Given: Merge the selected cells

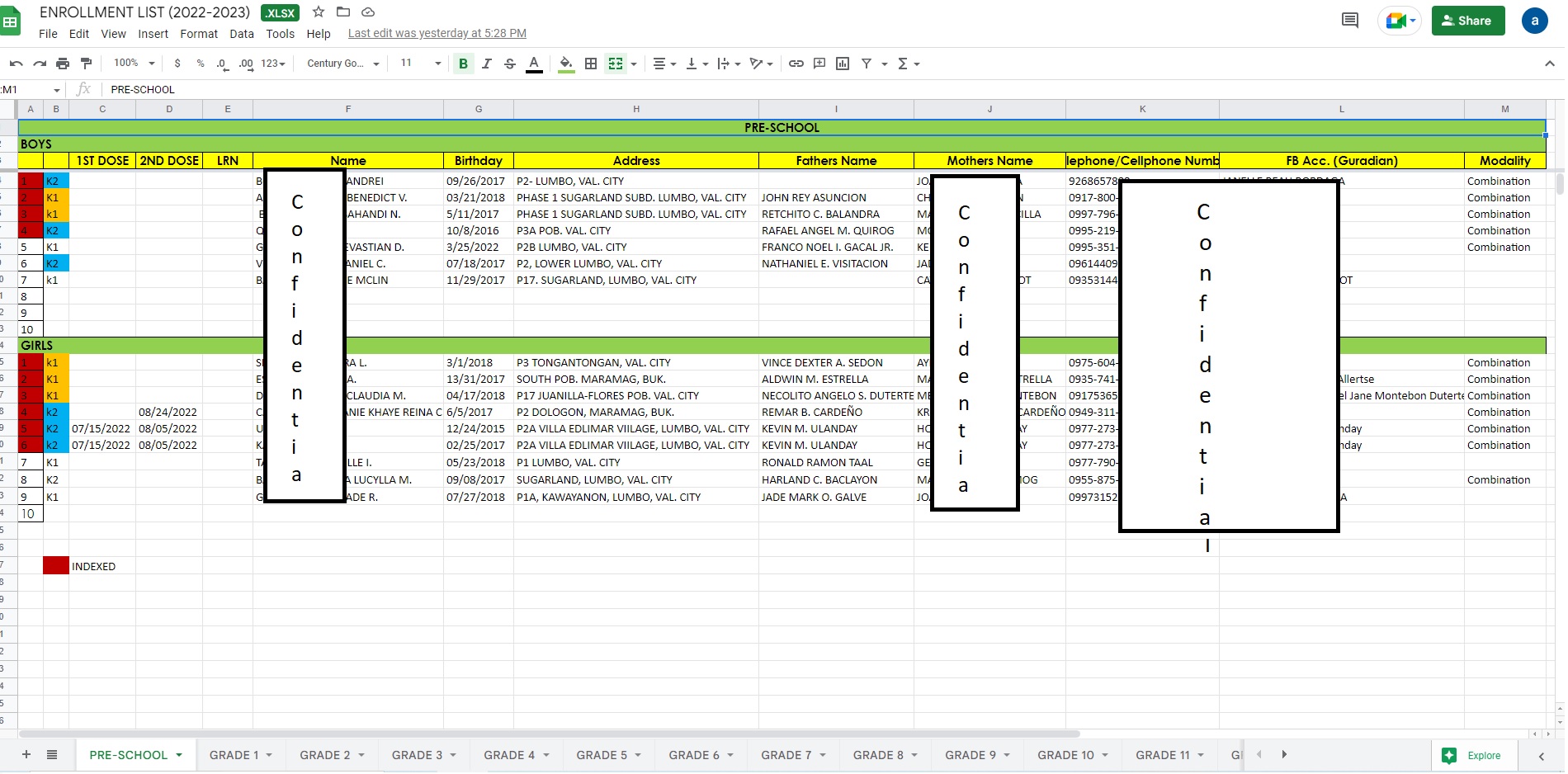Looking at the screenshot, I should coord(616,64).
